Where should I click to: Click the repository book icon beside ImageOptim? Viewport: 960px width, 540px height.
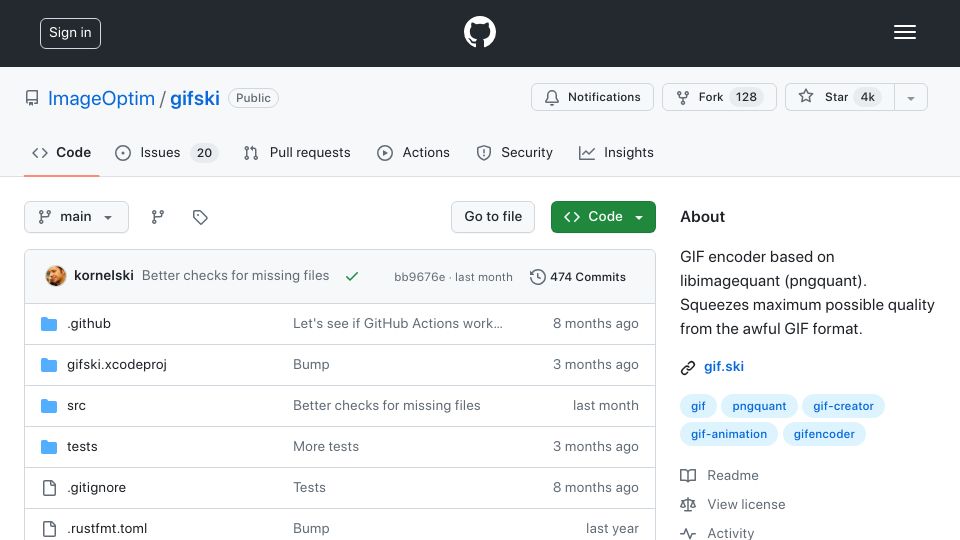tap(32, 98)
